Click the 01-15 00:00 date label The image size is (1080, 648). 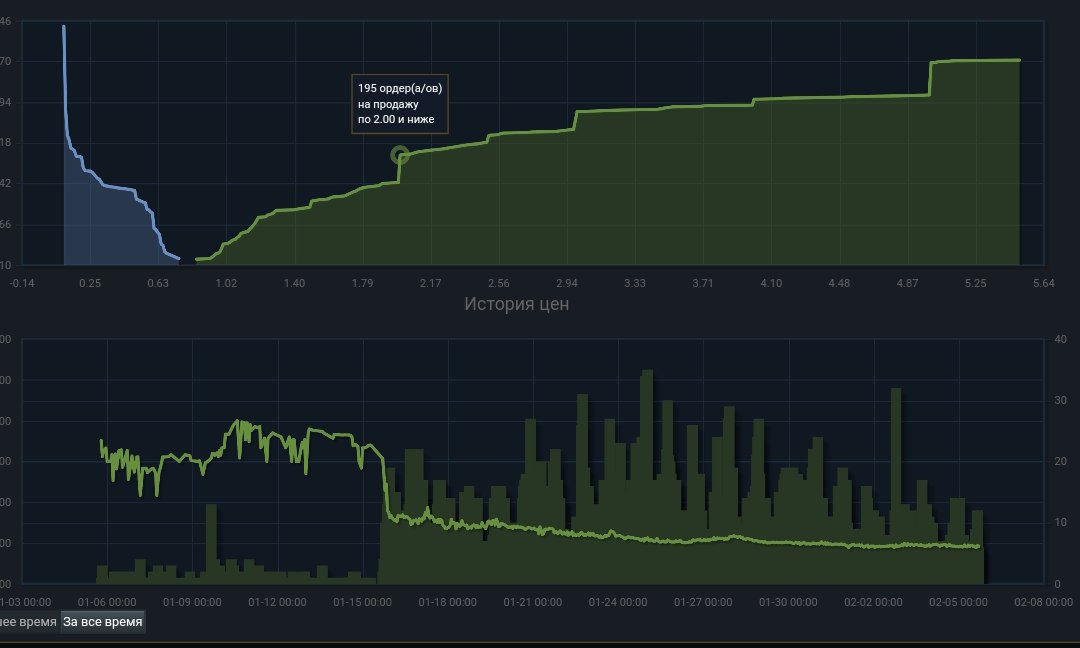[x=362, y=602]
